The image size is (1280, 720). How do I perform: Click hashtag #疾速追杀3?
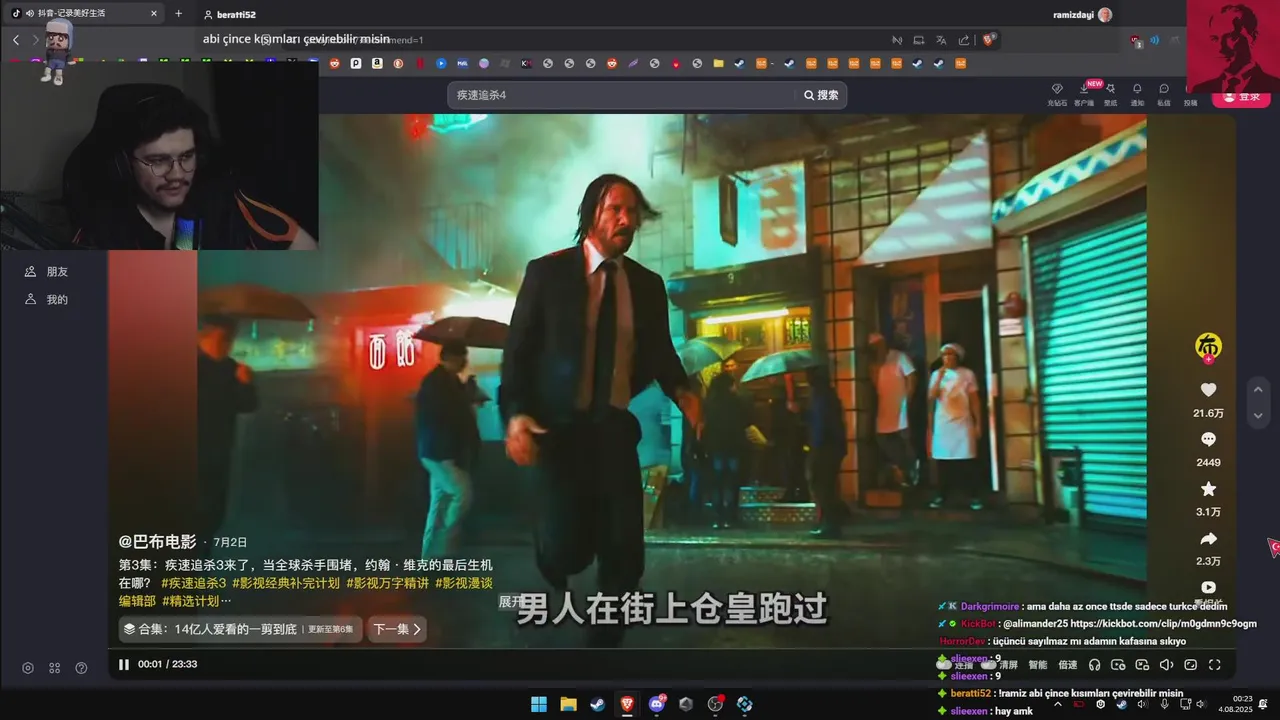(x=193, y=583)
